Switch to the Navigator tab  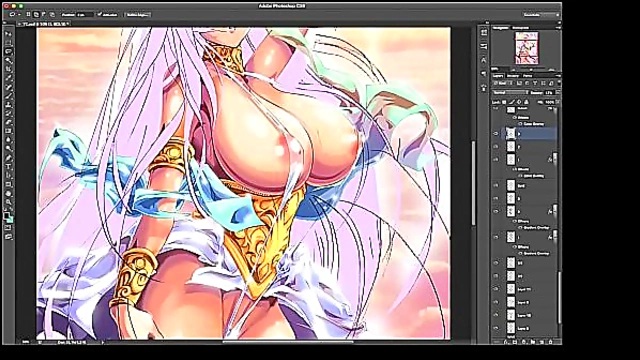click(500, 28)
